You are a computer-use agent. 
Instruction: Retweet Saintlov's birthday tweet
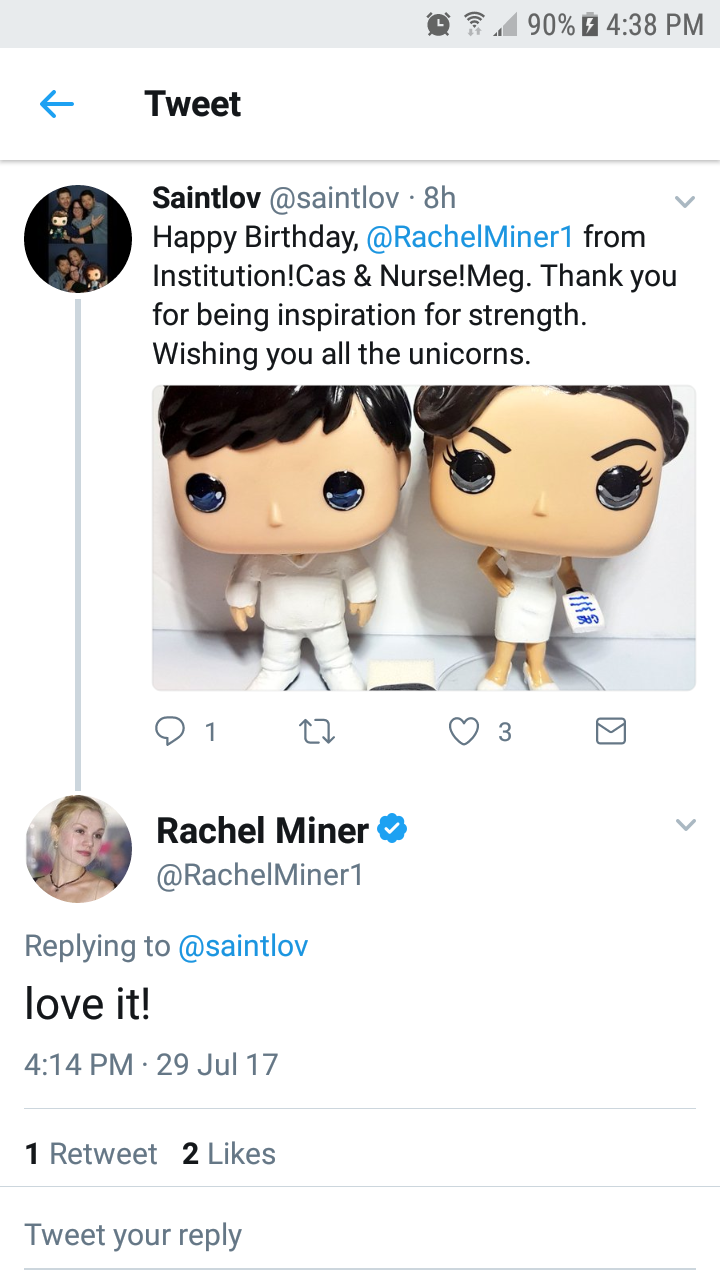pyautogui.click(x=317, y=733)
